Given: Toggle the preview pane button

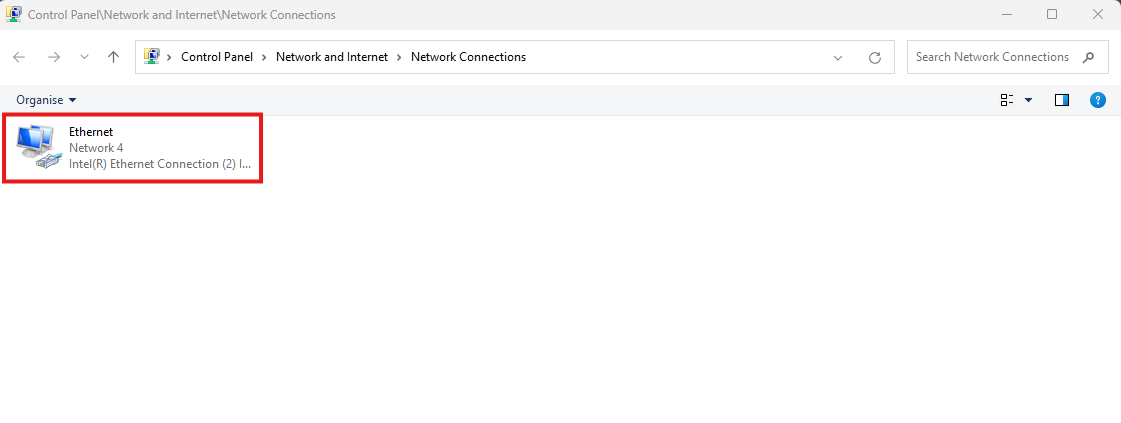Looking at the screenshot, I should tap(1062, 100).
